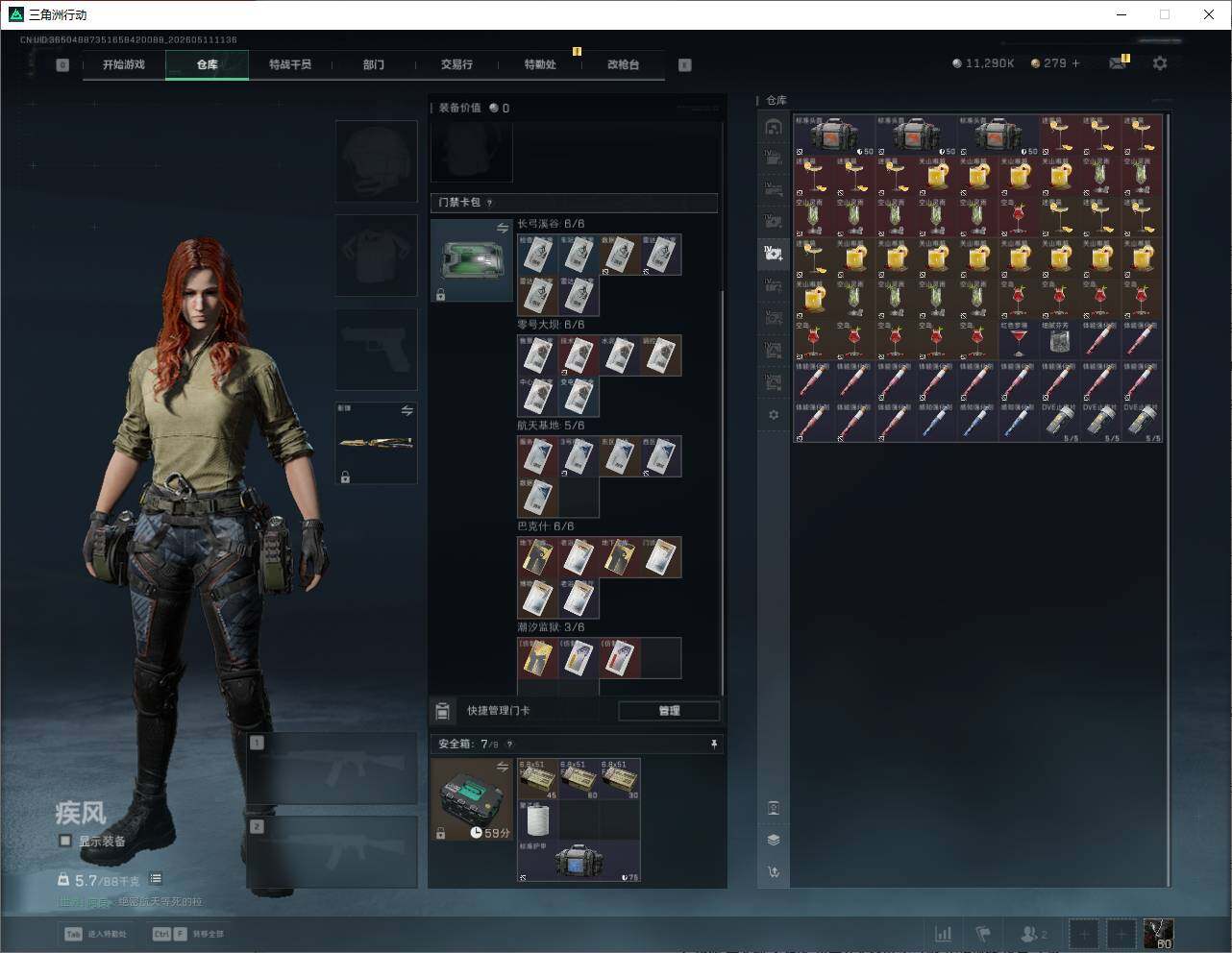Click the 11,290K currency balance
The height and width of the screenshot is (953, 1232).
coord(983,63)
